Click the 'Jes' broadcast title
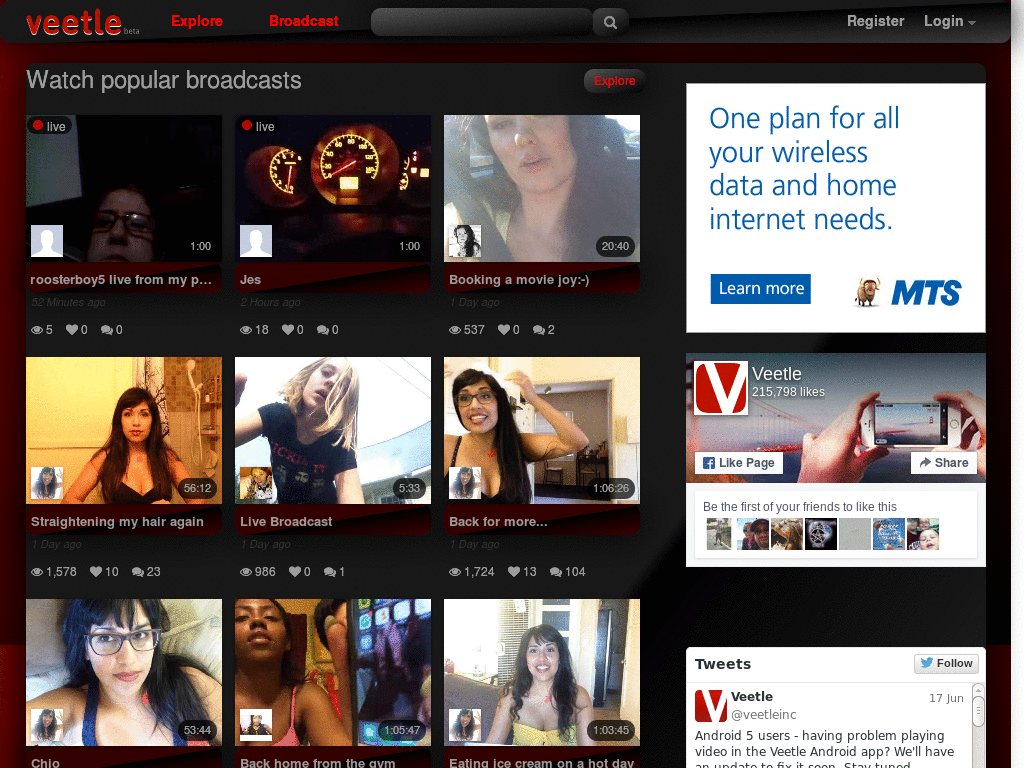The height and width of the screenshot is (768, 1024). [251, 280]
